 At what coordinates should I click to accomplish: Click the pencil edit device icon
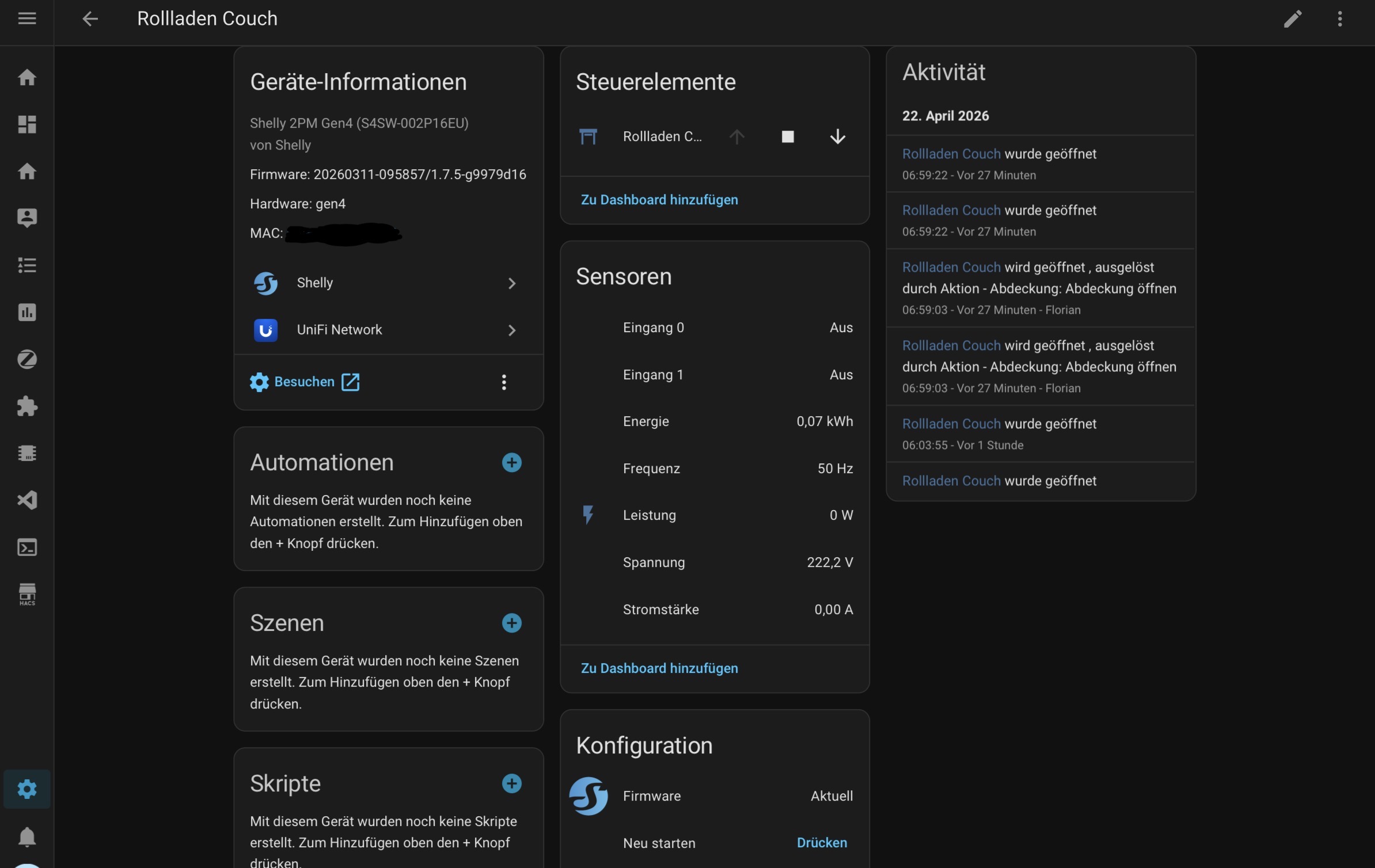pos(1292,18)
